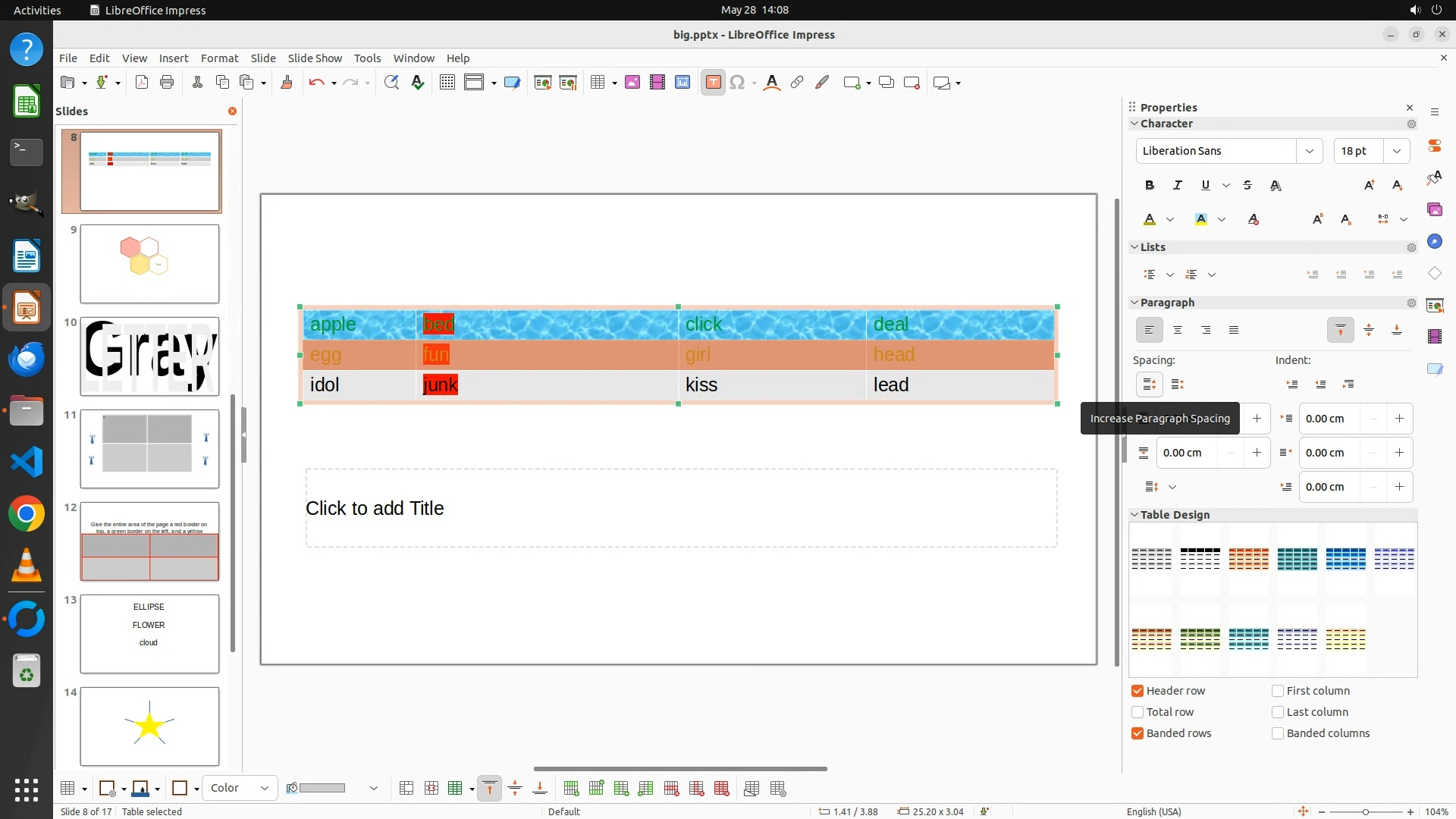The image size is (1456, 819).
Task: Check the Total row option
Action: tap(1137, 712)
